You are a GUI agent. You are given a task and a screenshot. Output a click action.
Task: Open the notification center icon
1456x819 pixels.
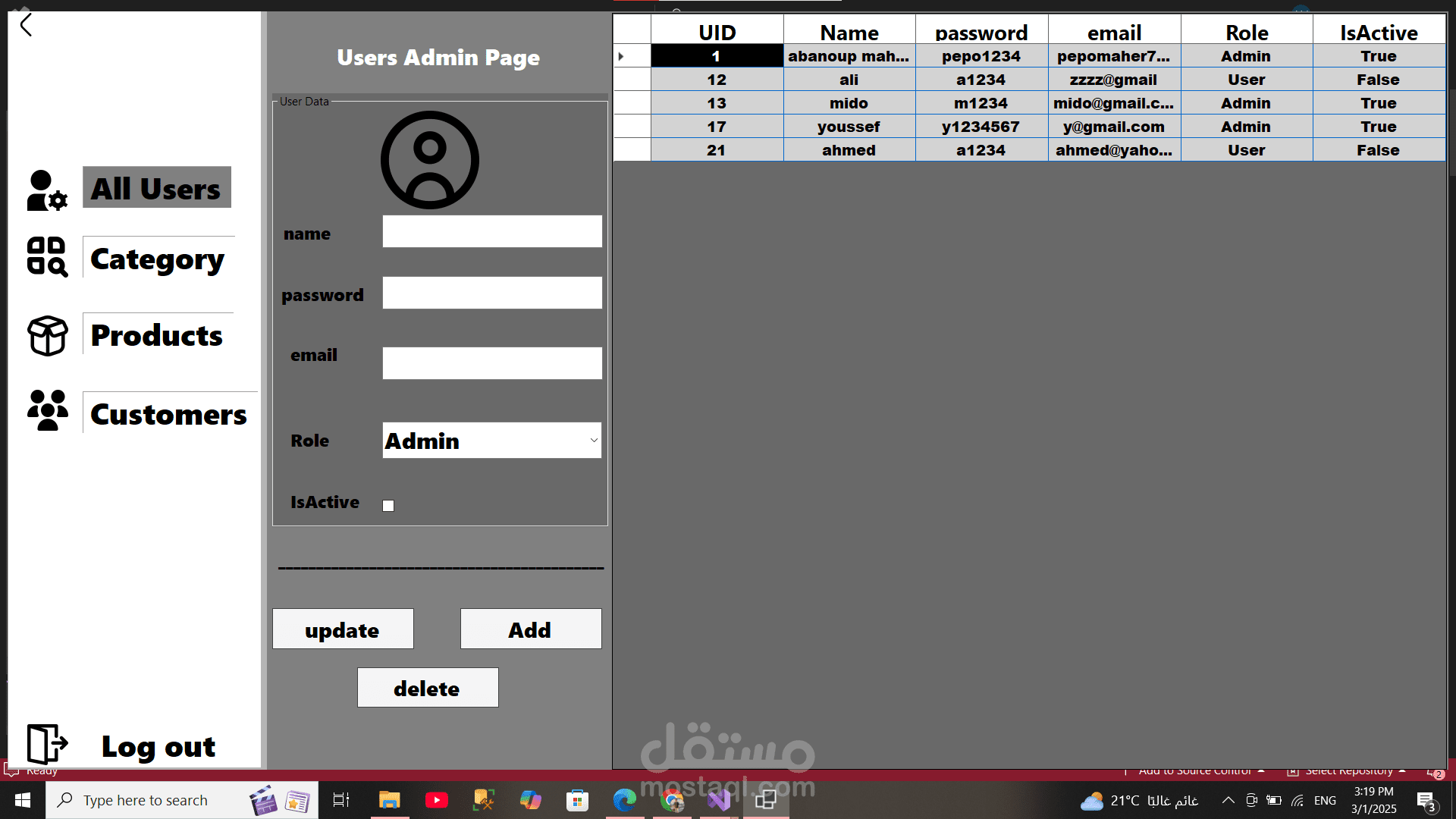click(1426, 801)
